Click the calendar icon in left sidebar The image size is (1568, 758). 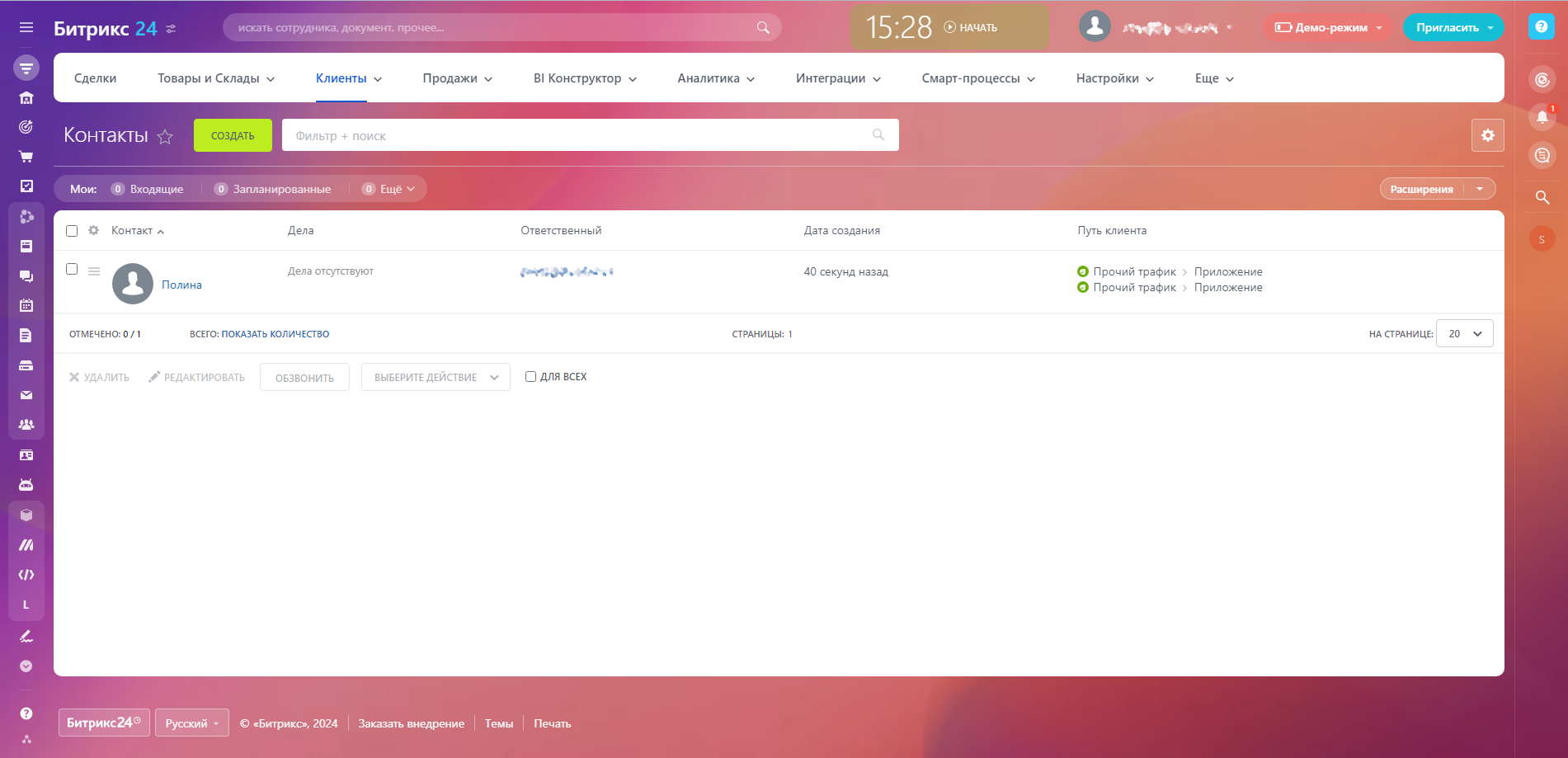point(26,305)
